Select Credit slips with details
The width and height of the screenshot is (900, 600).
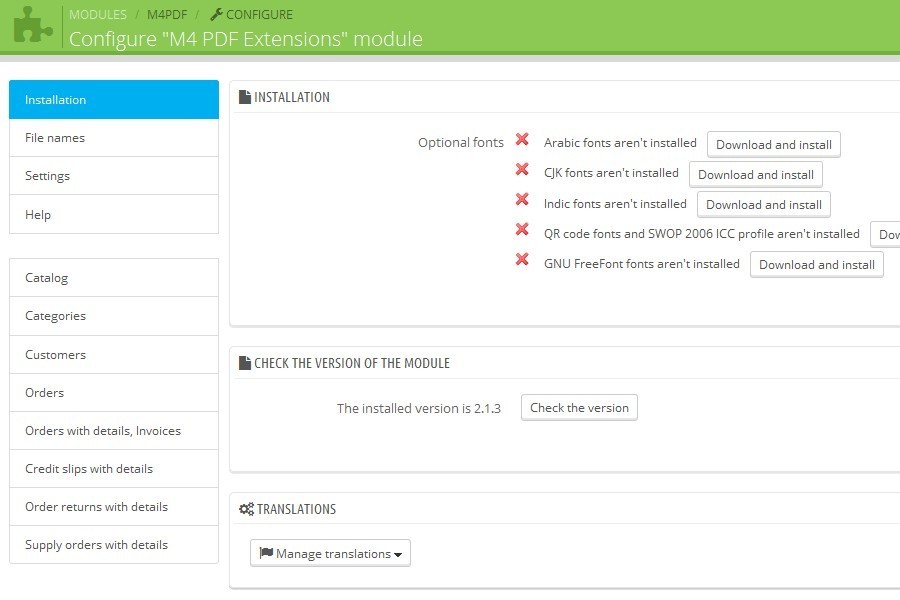[x=114, y=469]
